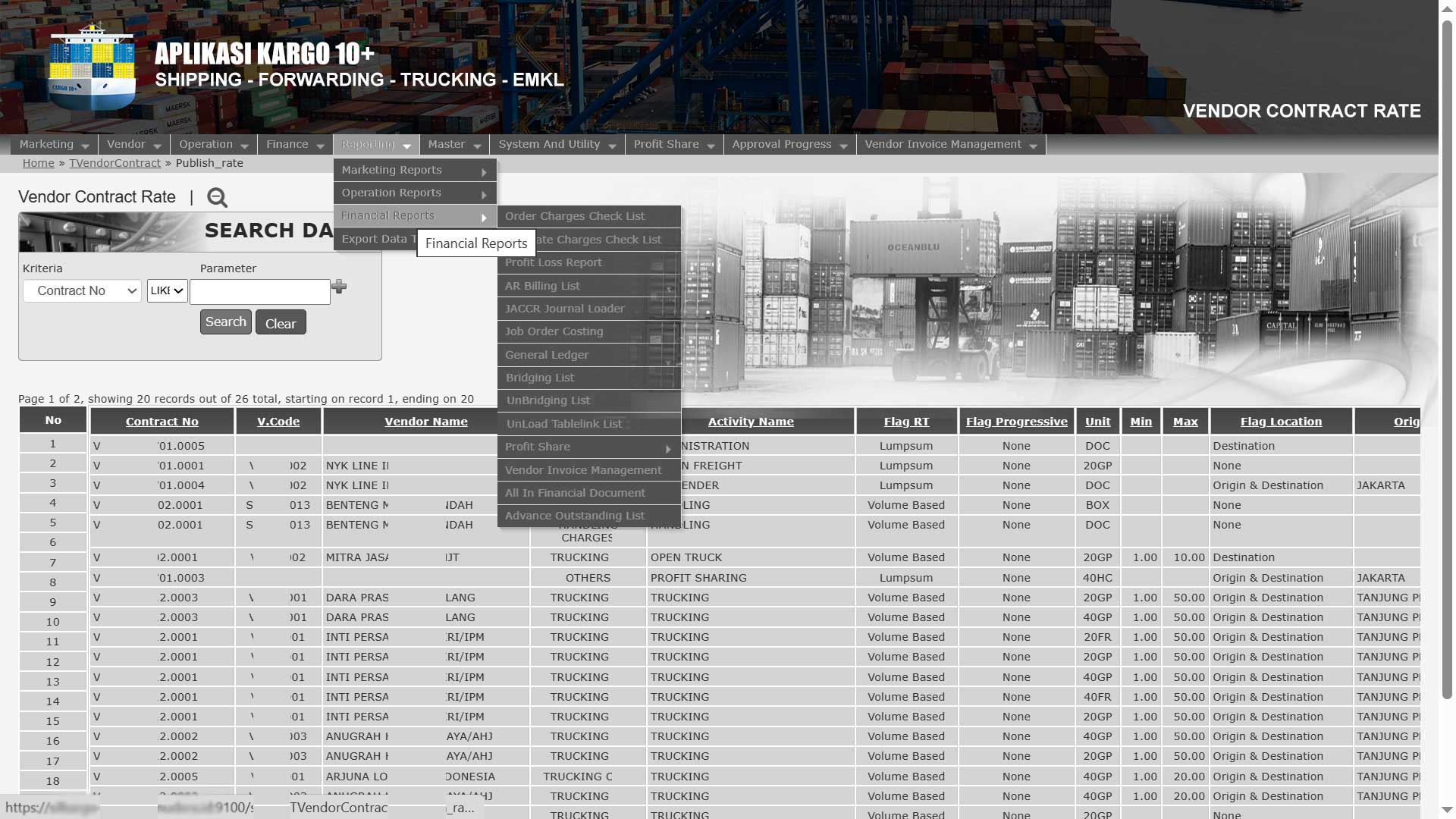Open the LIKE operator dropdown
This screenshot has height=819, width=1456.
167,291
